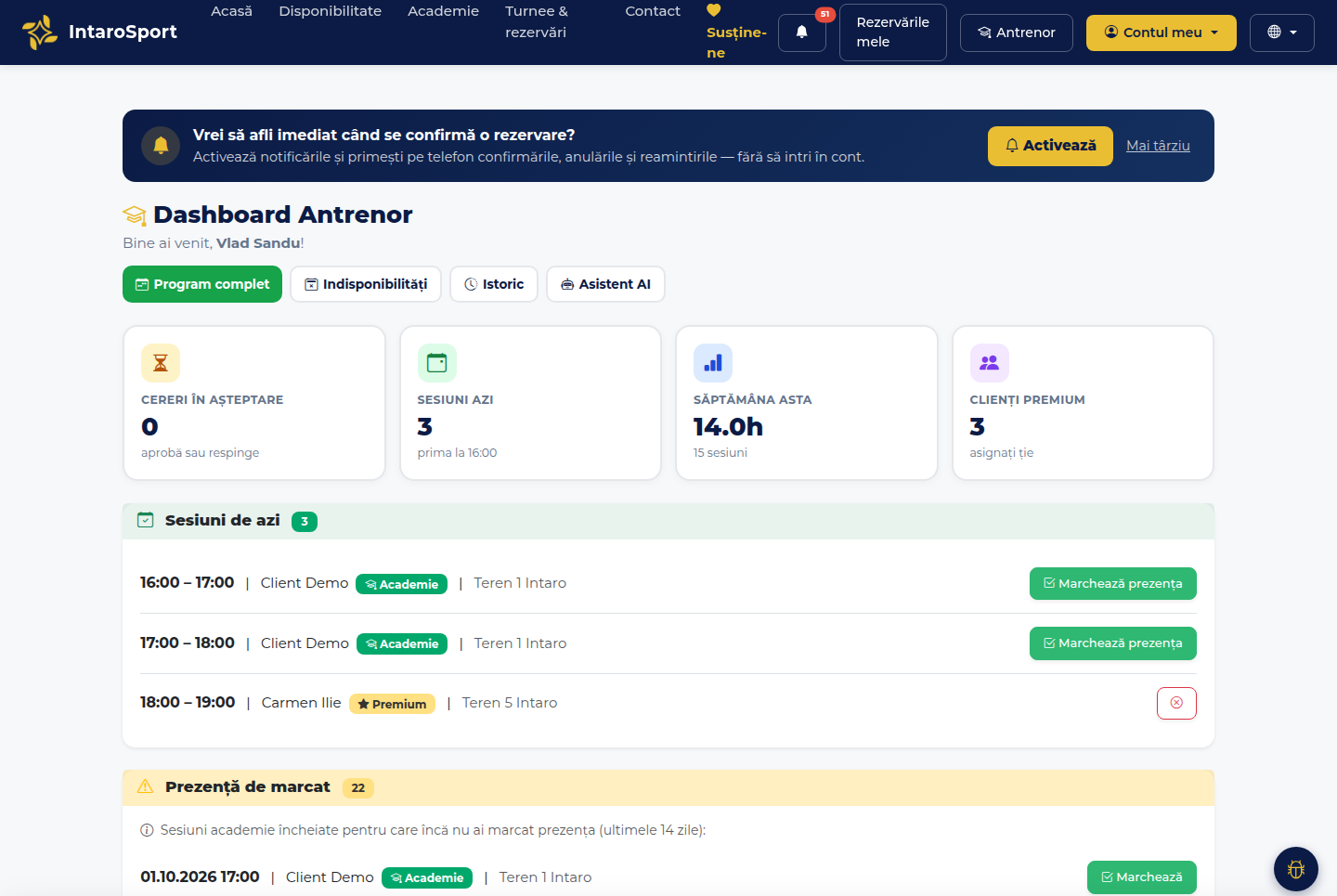Screen dimensions: 1337x896
Task: Click the name Vlad Sandu in the greeting
Action: tap(258, 243)
